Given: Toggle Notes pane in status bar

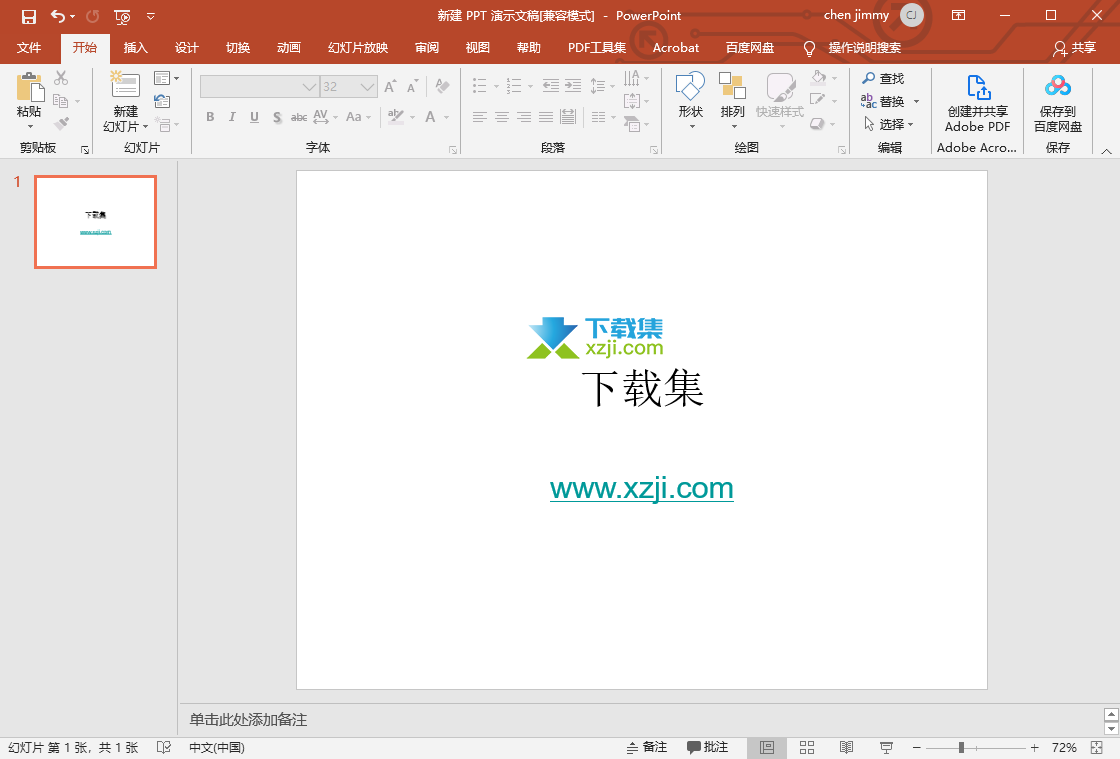Looking at the screenshot, I should (x=646, y=748).
